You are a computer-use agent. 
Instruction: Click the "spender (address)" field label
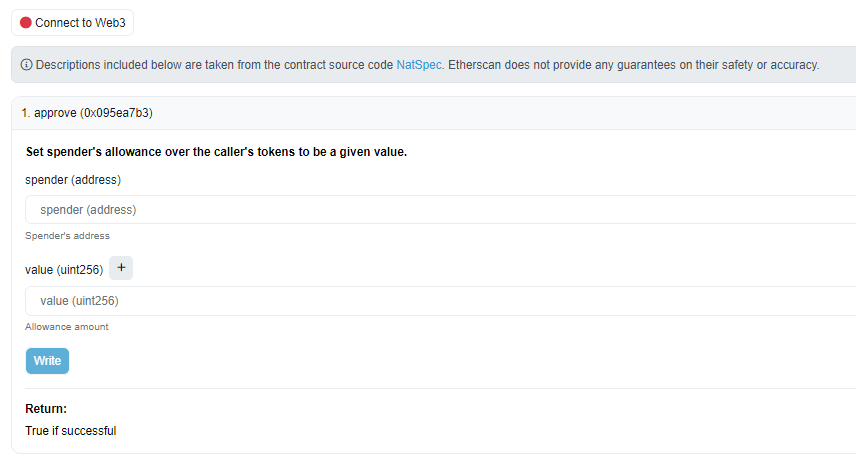click(73, 180)
